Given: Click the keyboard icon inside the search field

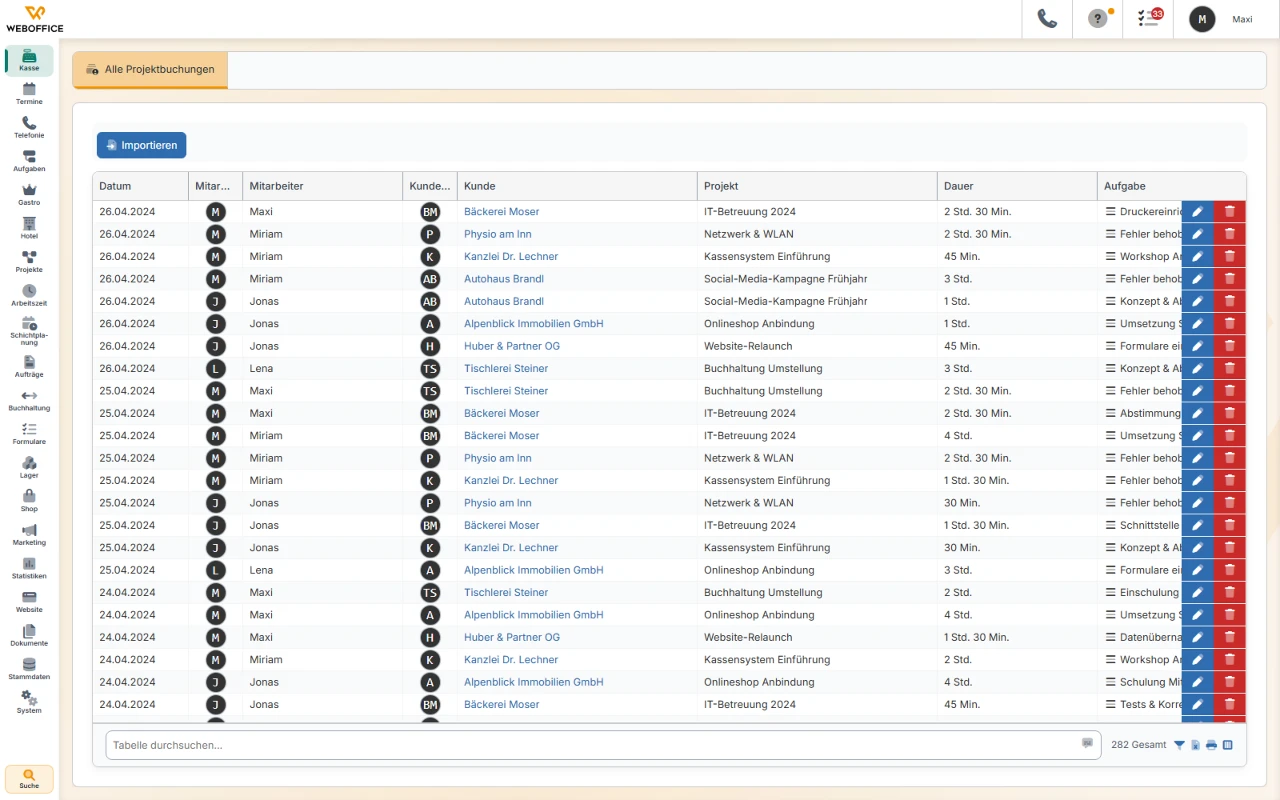Looking at the screenshot, I should (x=1087, y=743).
